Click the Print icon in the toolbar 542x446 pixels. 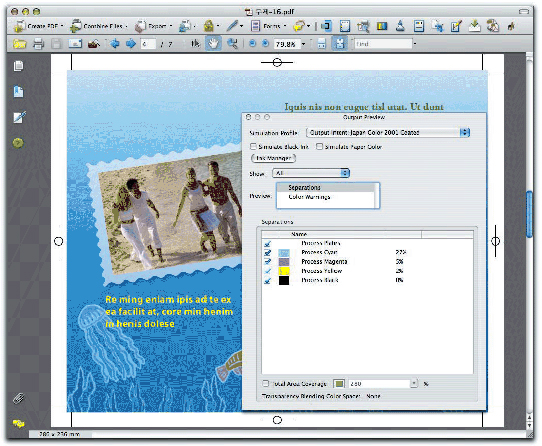click(x=38, y=44)
